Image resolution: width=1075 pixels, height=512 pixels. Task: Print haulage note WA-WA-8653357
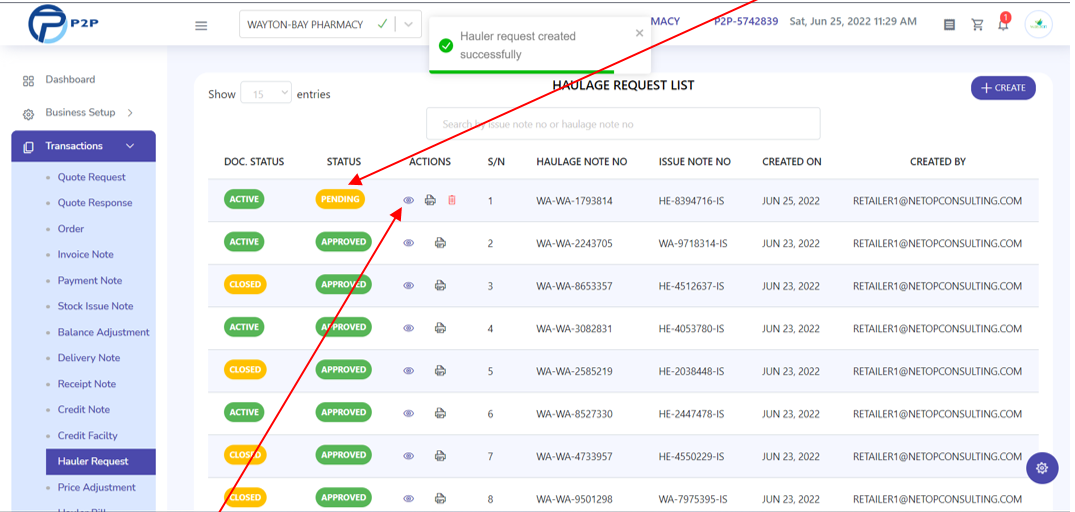pos(441,285)
